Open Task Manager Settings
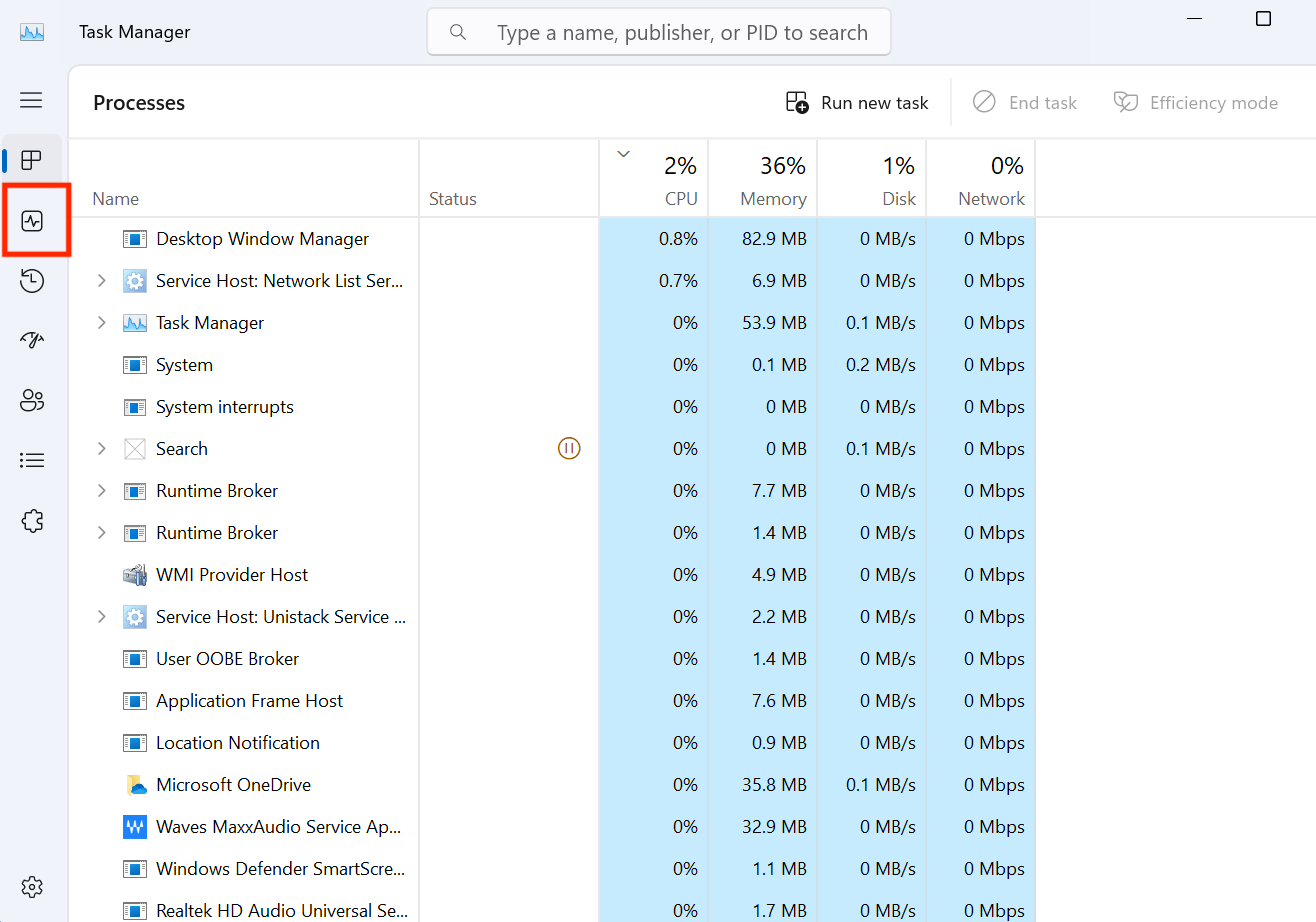The height and width of the screenshot is (922, 1316). [x=32, y=887]
